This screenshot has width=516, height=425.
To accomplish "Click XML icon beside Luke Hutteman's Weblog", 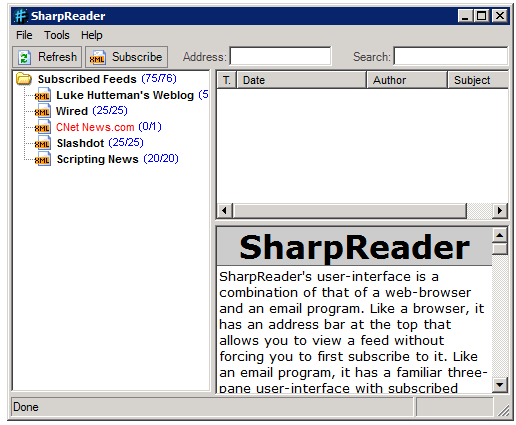I will click(43, 95).
